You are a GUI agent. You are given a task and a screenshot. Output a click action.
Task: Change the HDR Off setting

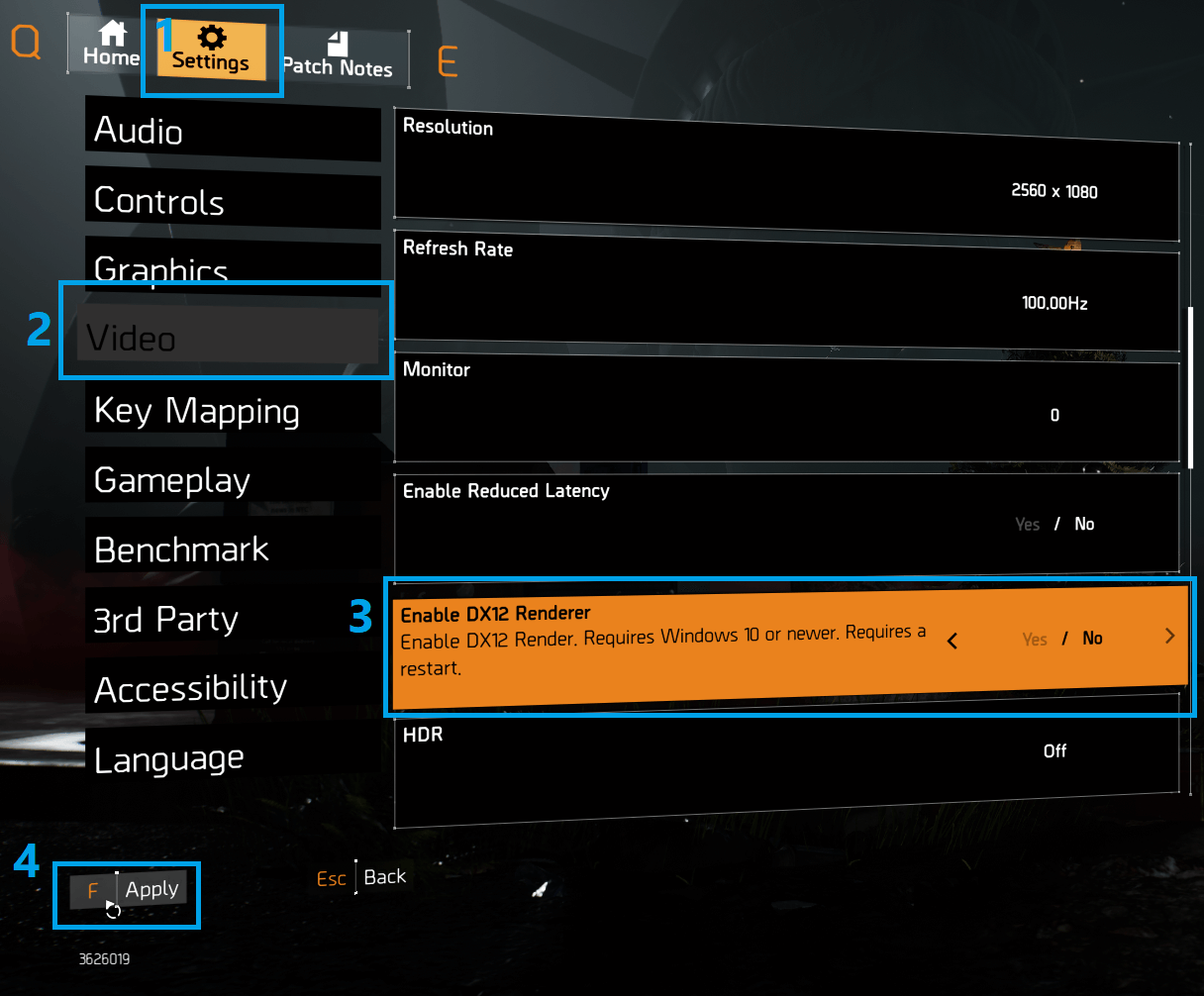pos(1054,751)
